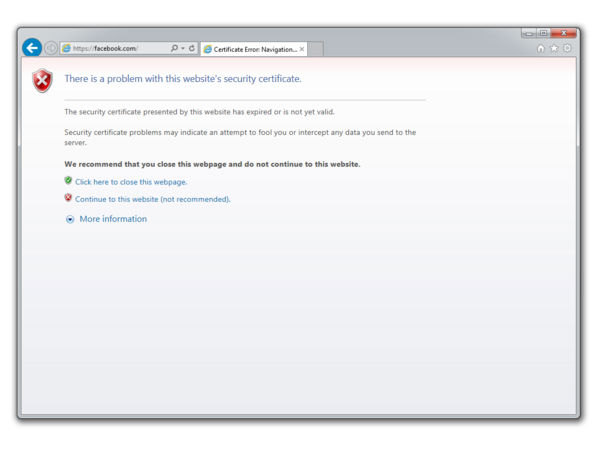This screenshot has width=600, height=450.
Task: Open the address bar search dropdown arrow
Action: click(182, 48)
